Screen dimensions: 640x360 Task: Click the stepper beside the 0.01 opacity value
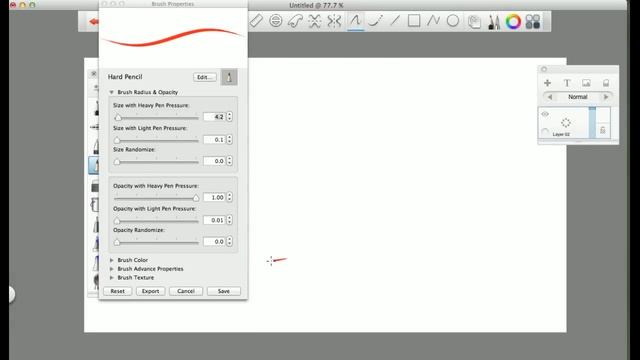pyautogui.click(x=229, y=220)
